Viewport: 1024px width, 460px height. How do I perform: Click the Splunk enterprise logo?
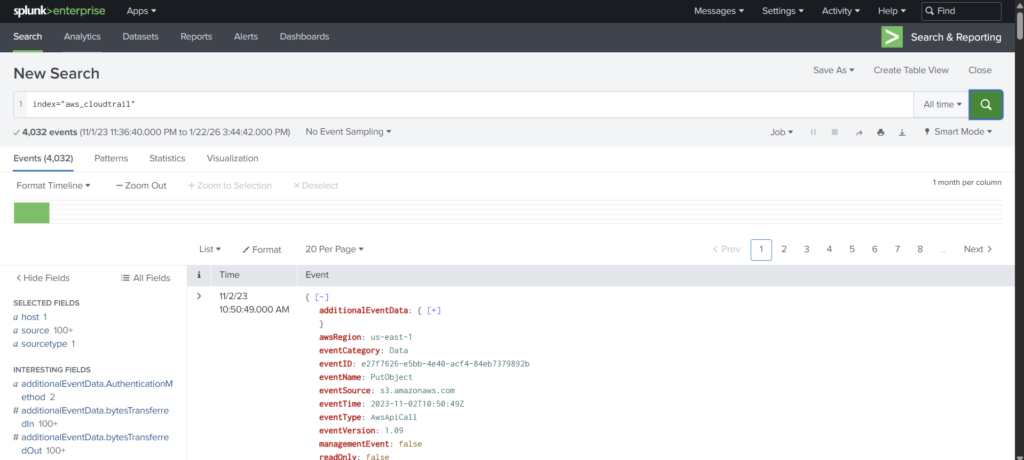[56, 11]
